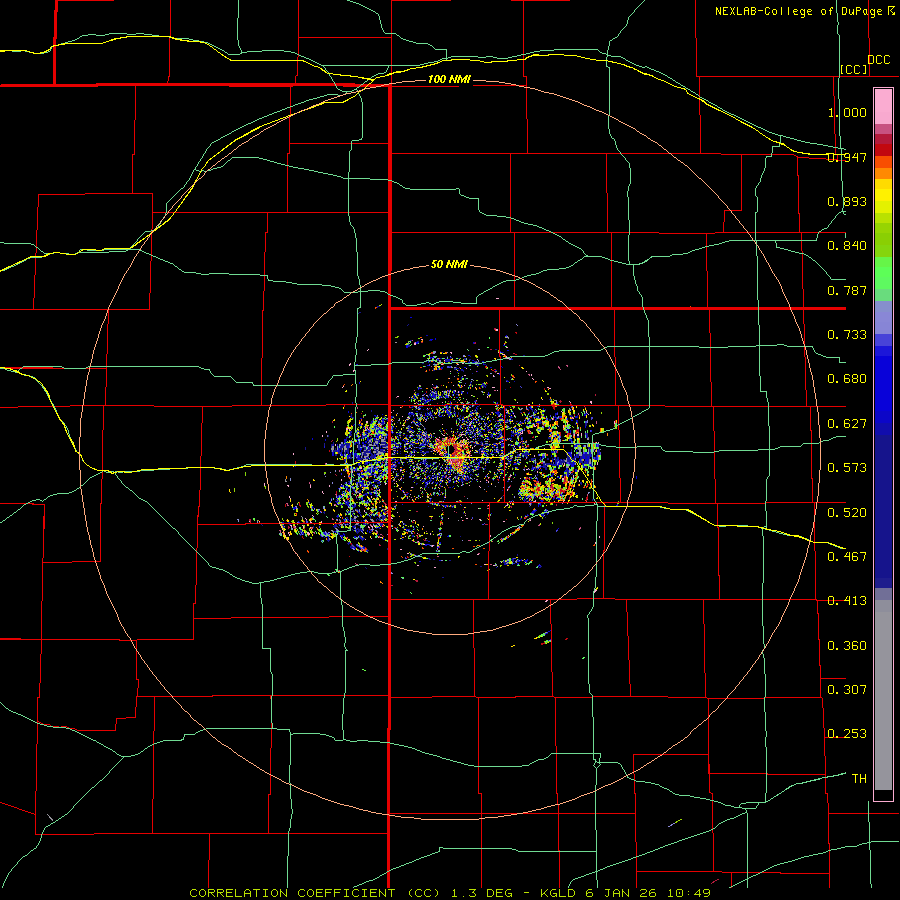
Task: Click the 0.253 value on the color scale
Action: (x=847, y=734)
